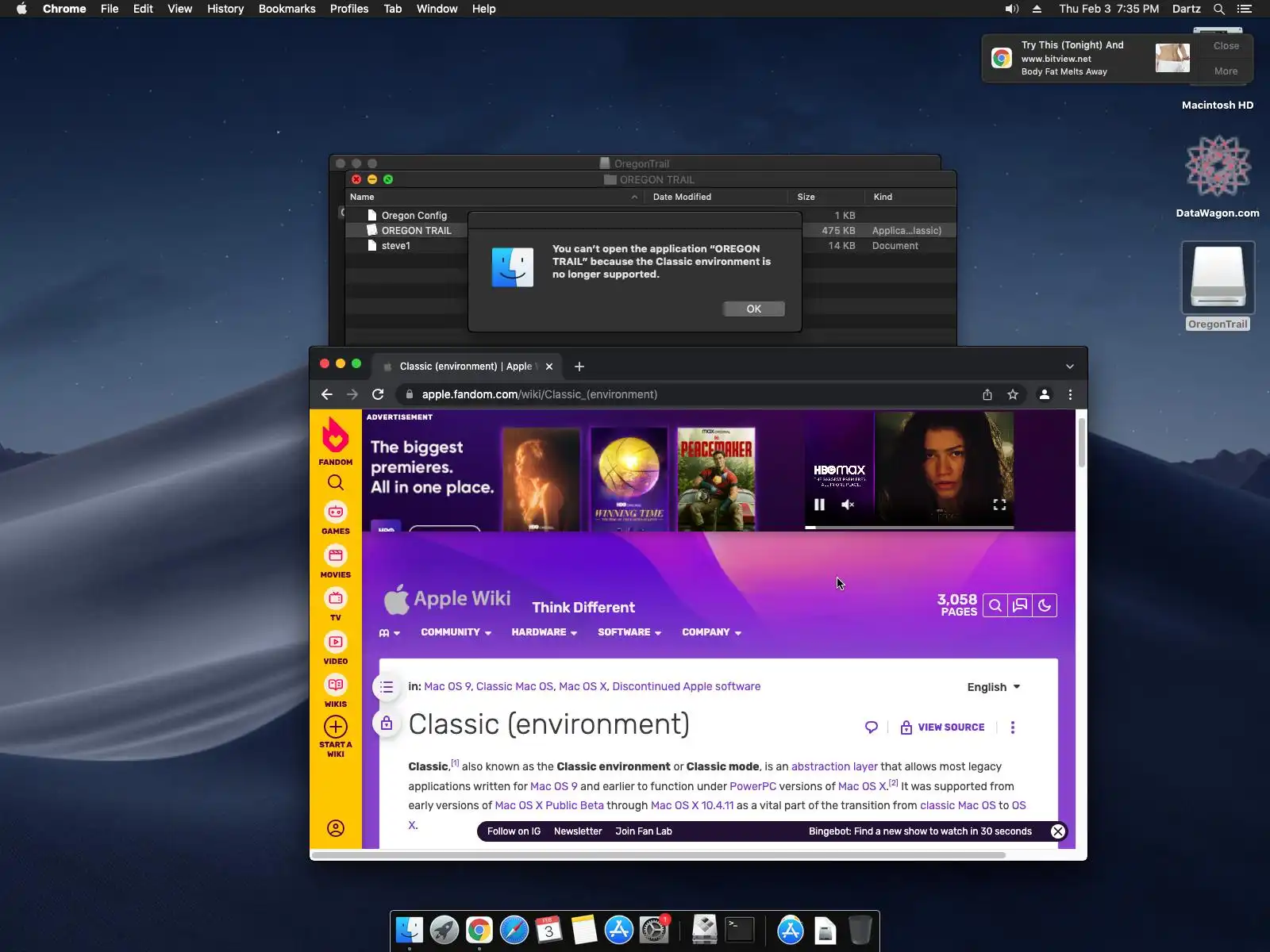The width and height of the screenshot is (1270, 952).
Task: Open table of contents list icon
Action: 387,687
